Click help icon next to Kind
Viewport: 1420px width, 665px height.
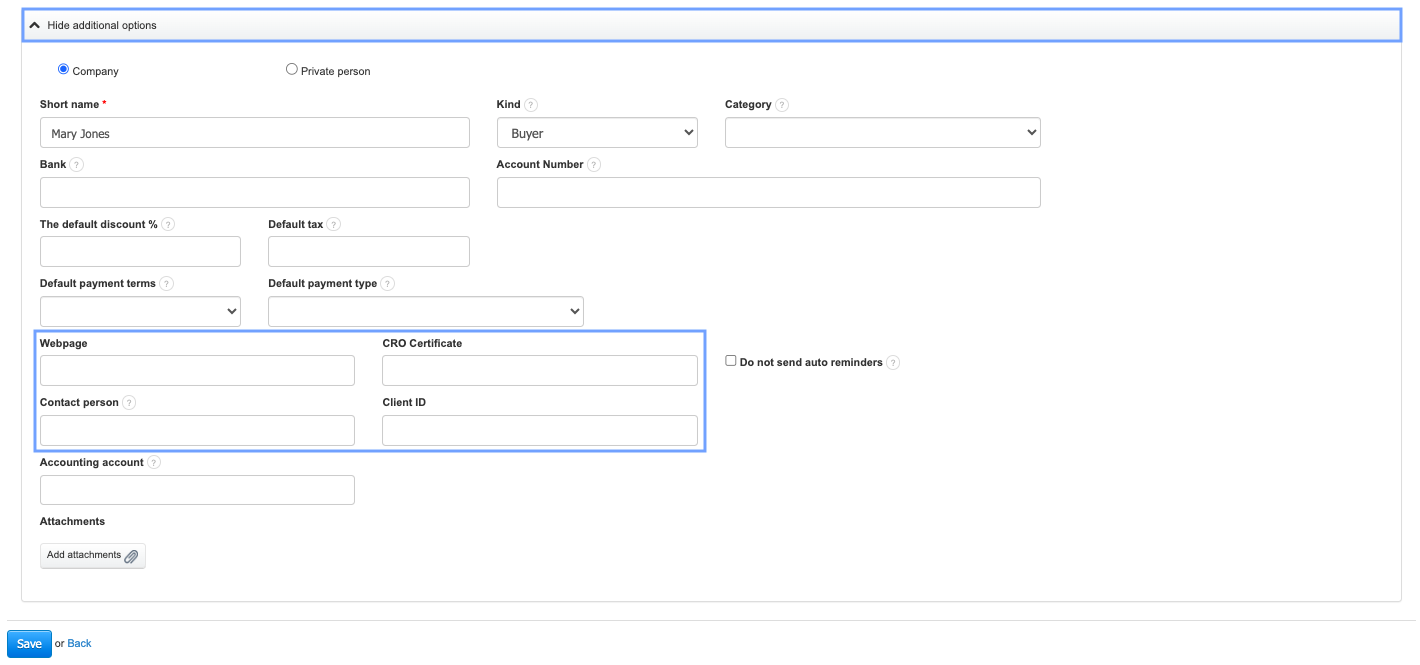(531, 105)
